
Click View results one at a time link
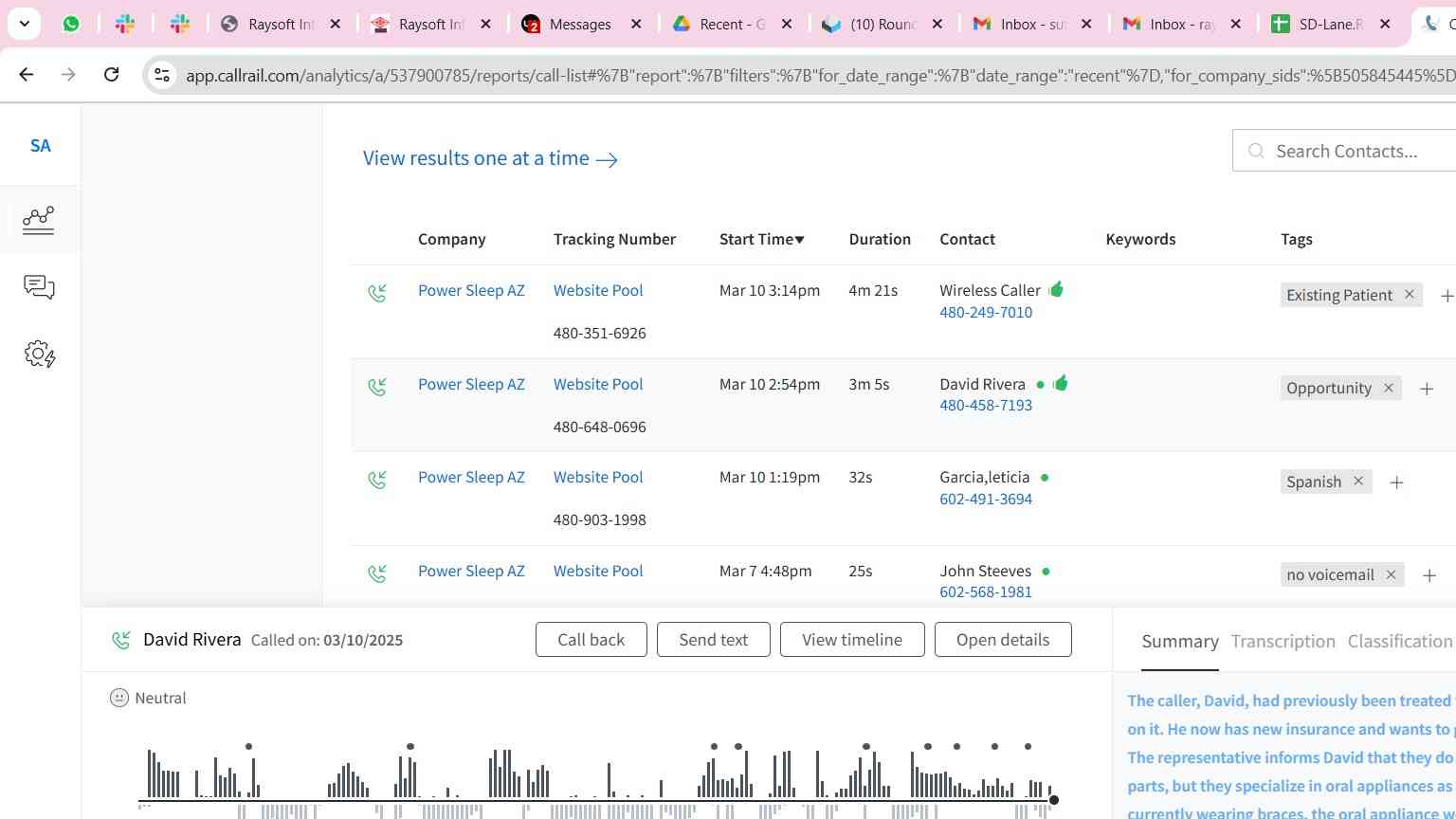(490, 158)
